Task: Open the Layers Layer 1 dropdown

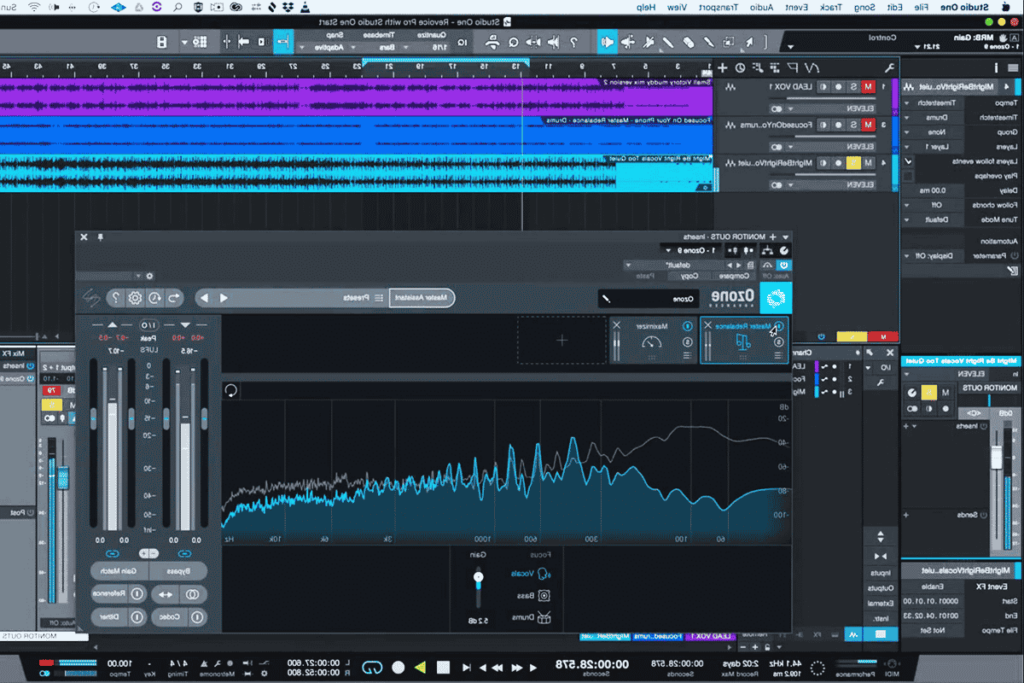Action: (x=931, y=147)
